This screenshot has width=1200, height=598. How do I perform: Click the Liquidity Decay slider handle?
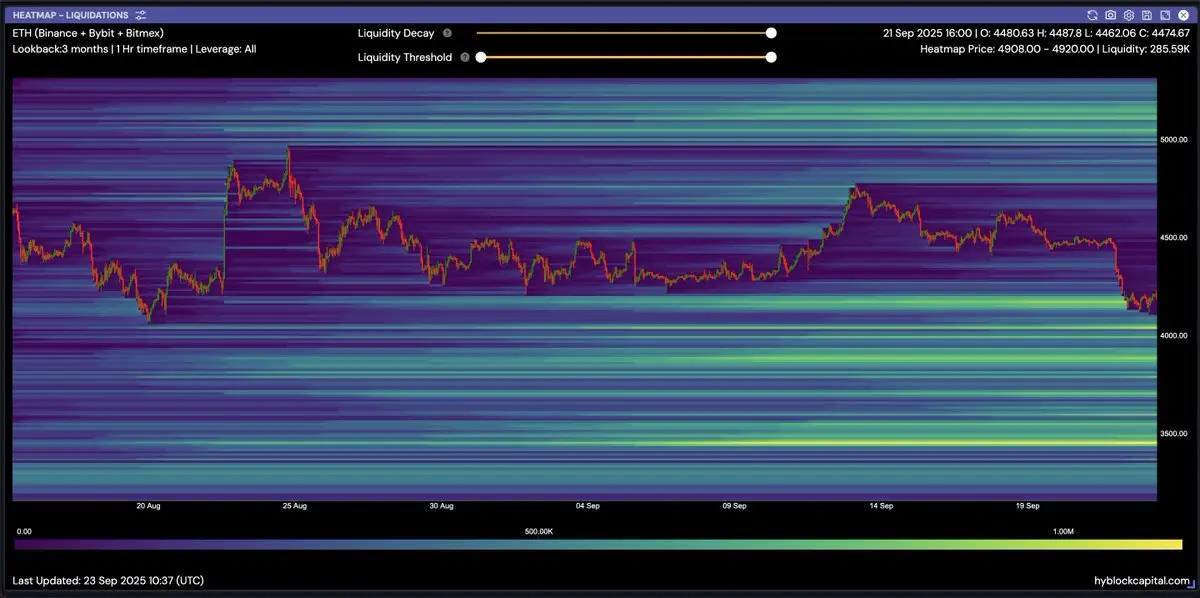[771, 33]
